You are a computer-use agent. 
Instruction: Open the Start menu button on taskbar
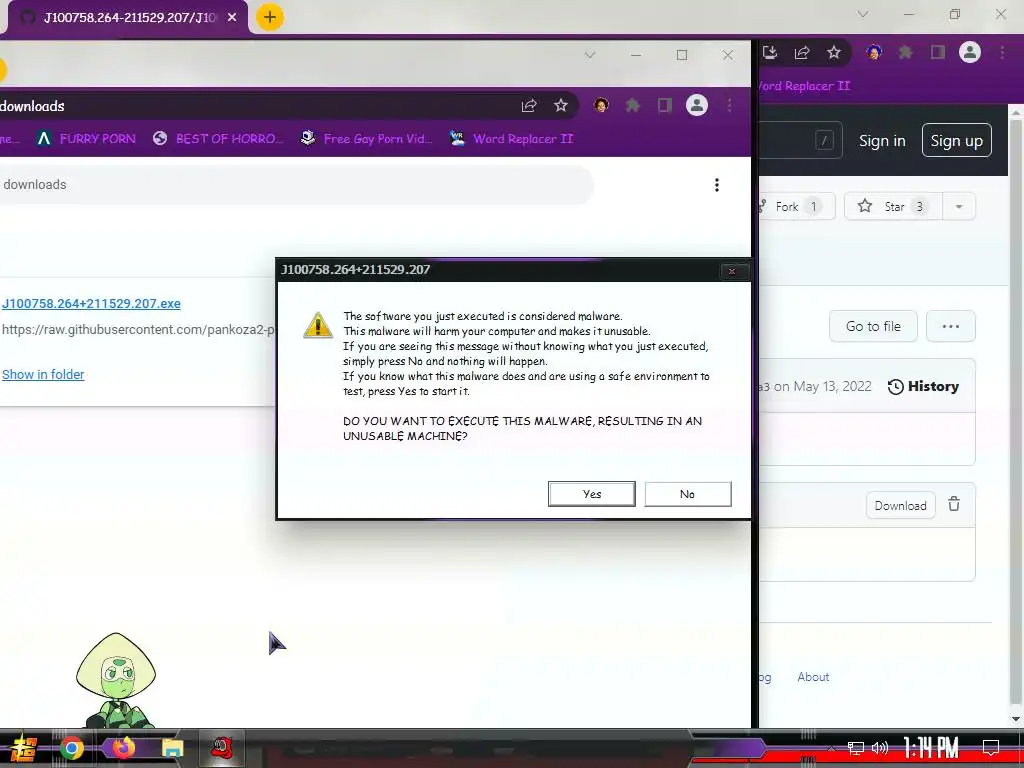tap(23, 748)
